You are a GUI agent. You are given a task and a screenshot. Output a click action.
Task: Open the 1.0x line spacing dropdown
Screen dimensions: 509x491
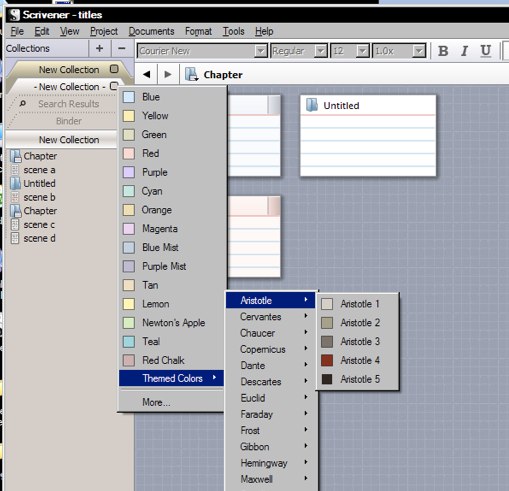point(418,51)
